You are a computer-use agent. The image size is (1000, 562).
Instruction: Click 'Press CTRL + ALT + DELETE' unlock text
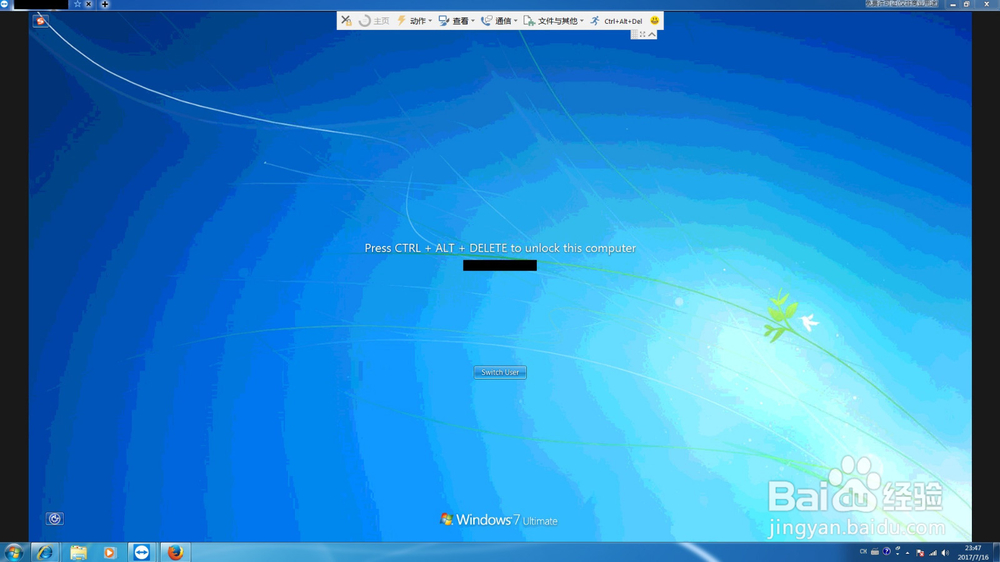pos(500,248)
